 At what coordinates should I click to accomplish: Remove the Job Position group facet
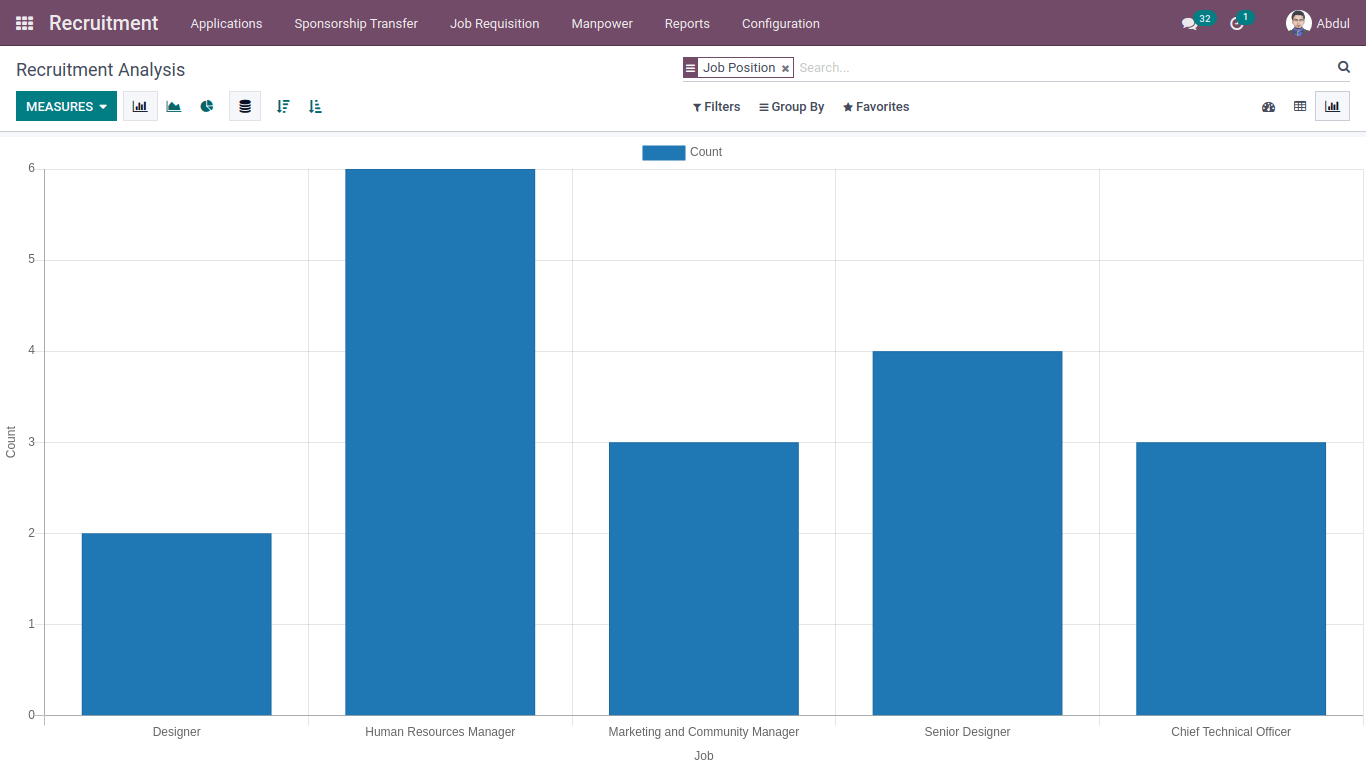[x=785, y=68]
